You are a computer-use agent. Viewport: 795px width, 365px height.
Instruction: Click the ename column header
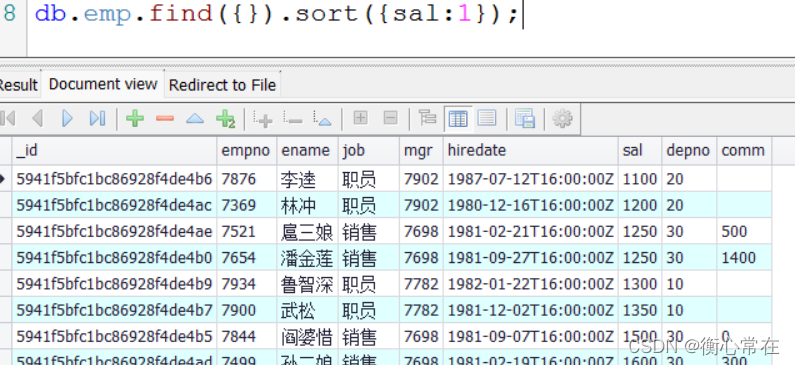tap(307, 151)
